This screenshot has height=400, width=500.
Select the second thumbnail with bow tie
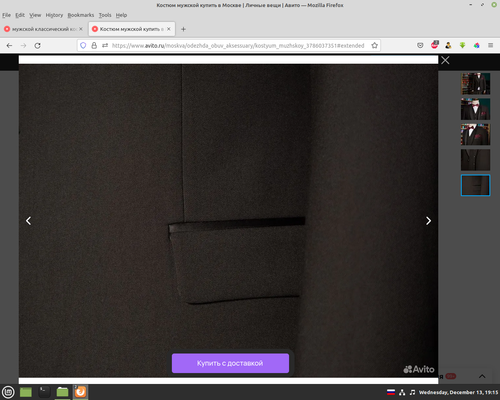click(x=476, y=109)
